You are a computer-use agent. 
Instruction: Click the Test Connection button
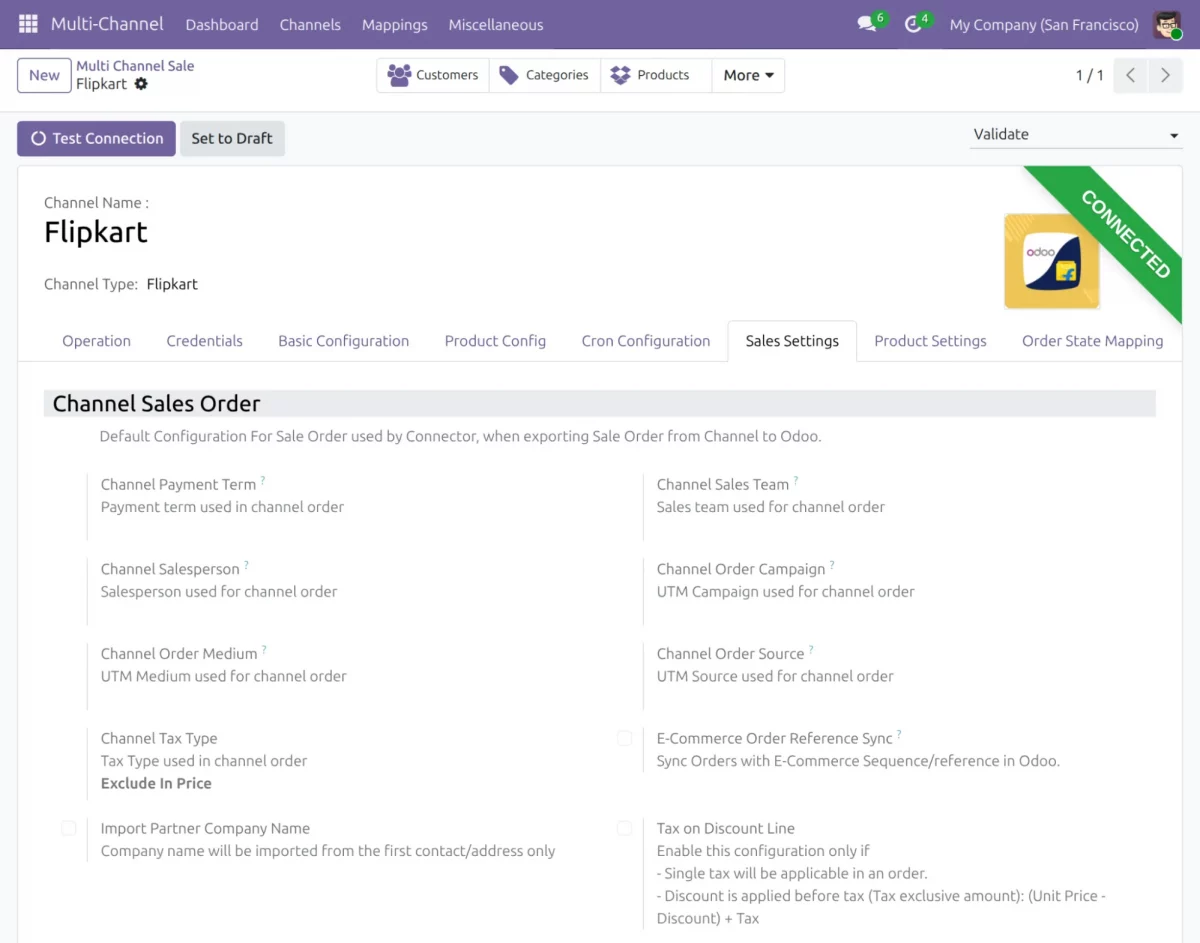click(x=96, y=139)
